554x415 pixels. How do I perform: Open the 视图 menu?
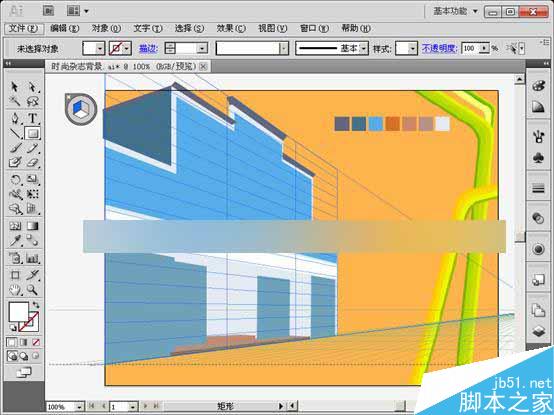click(x=273, y=28)
